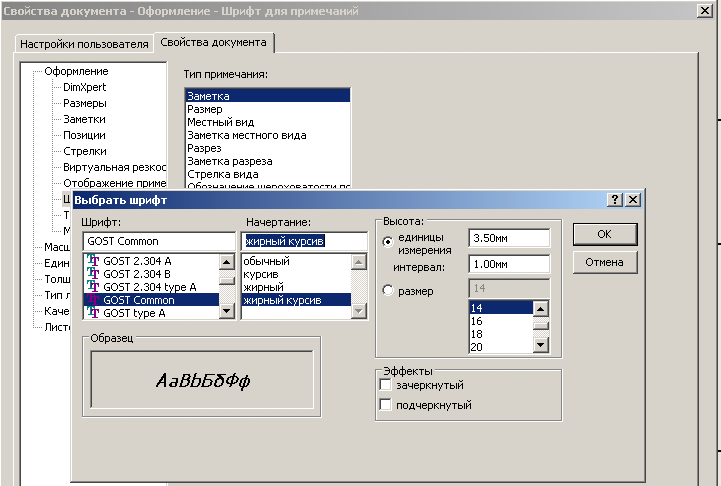Select Оформление in the settings tree
This screenshot has width=721, height=486.
[76, 71]
